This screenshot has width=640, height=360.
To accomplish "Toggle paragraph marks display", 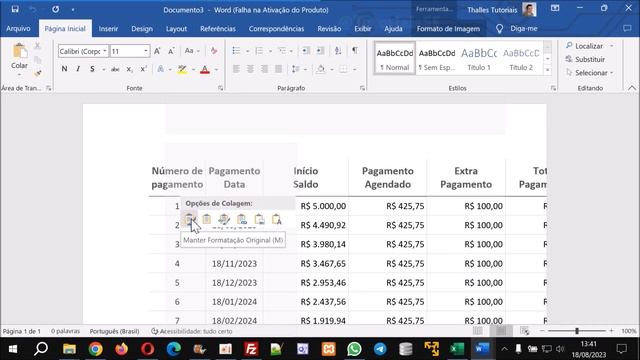I will [x=355, y=51].
